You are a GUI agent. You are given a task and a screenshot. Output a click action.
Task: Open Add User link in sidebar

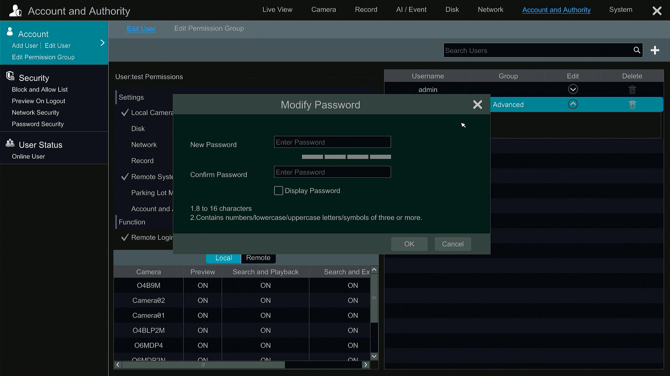(25, 46)
